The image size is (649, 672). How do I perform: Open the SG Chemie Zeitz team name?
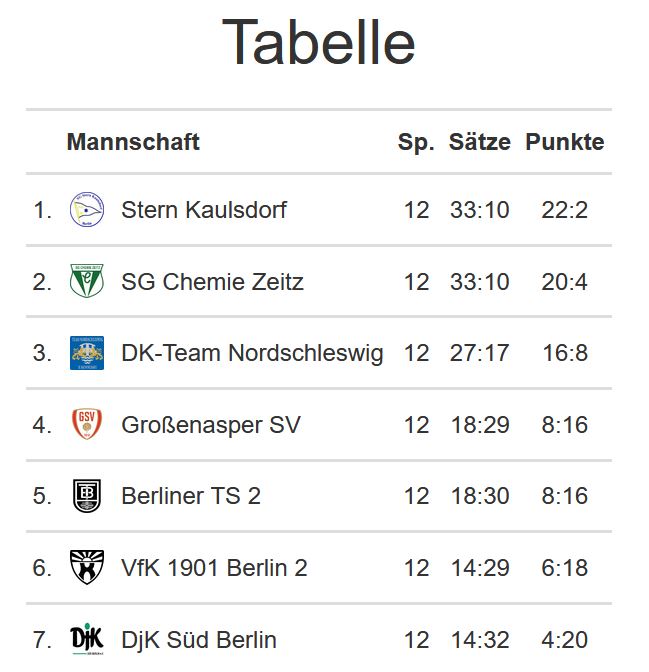(212, 282)
